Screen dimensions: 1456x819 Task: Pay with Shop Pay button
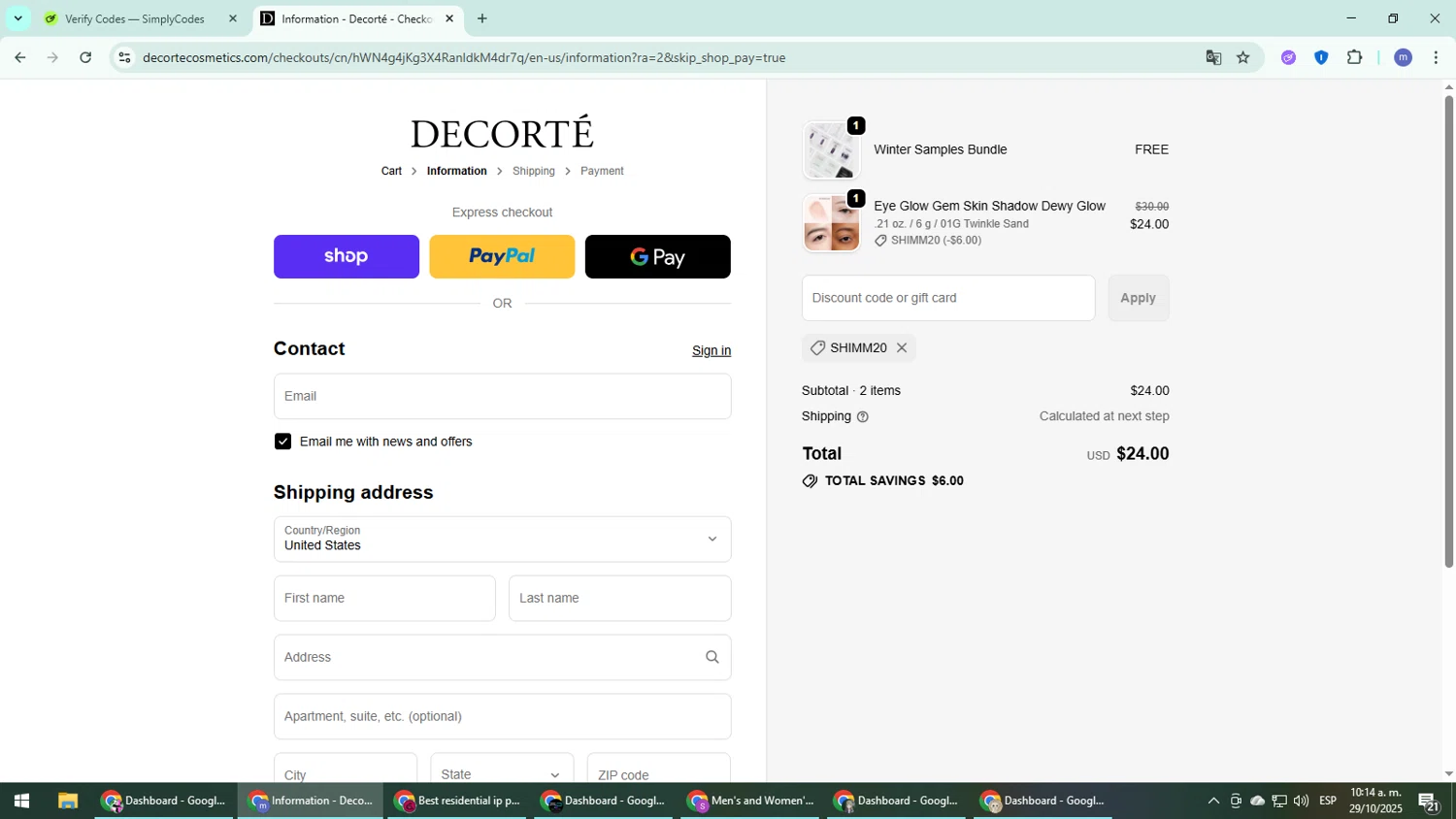coord(347,256)
